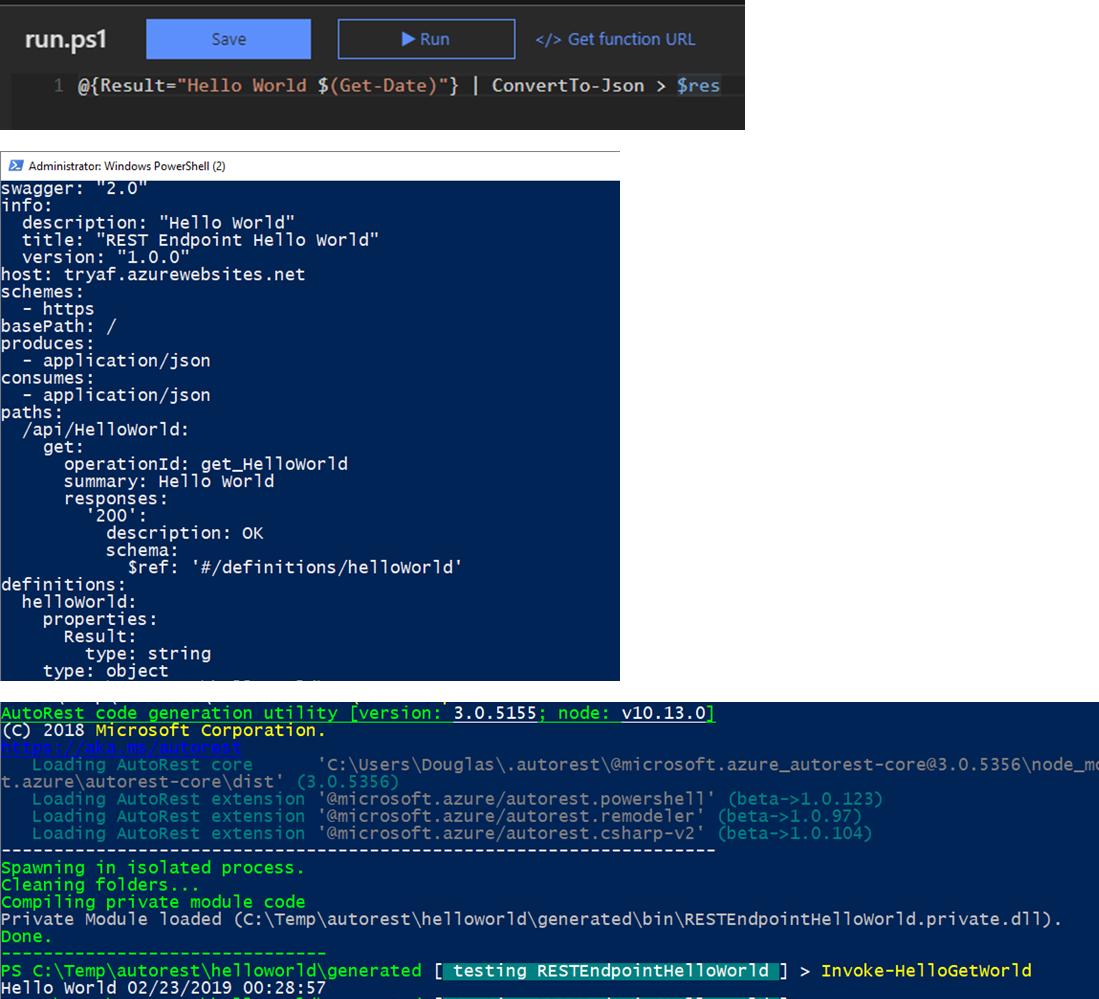
Task: Click the Done. line in the console
Action: tap(27, 937)
